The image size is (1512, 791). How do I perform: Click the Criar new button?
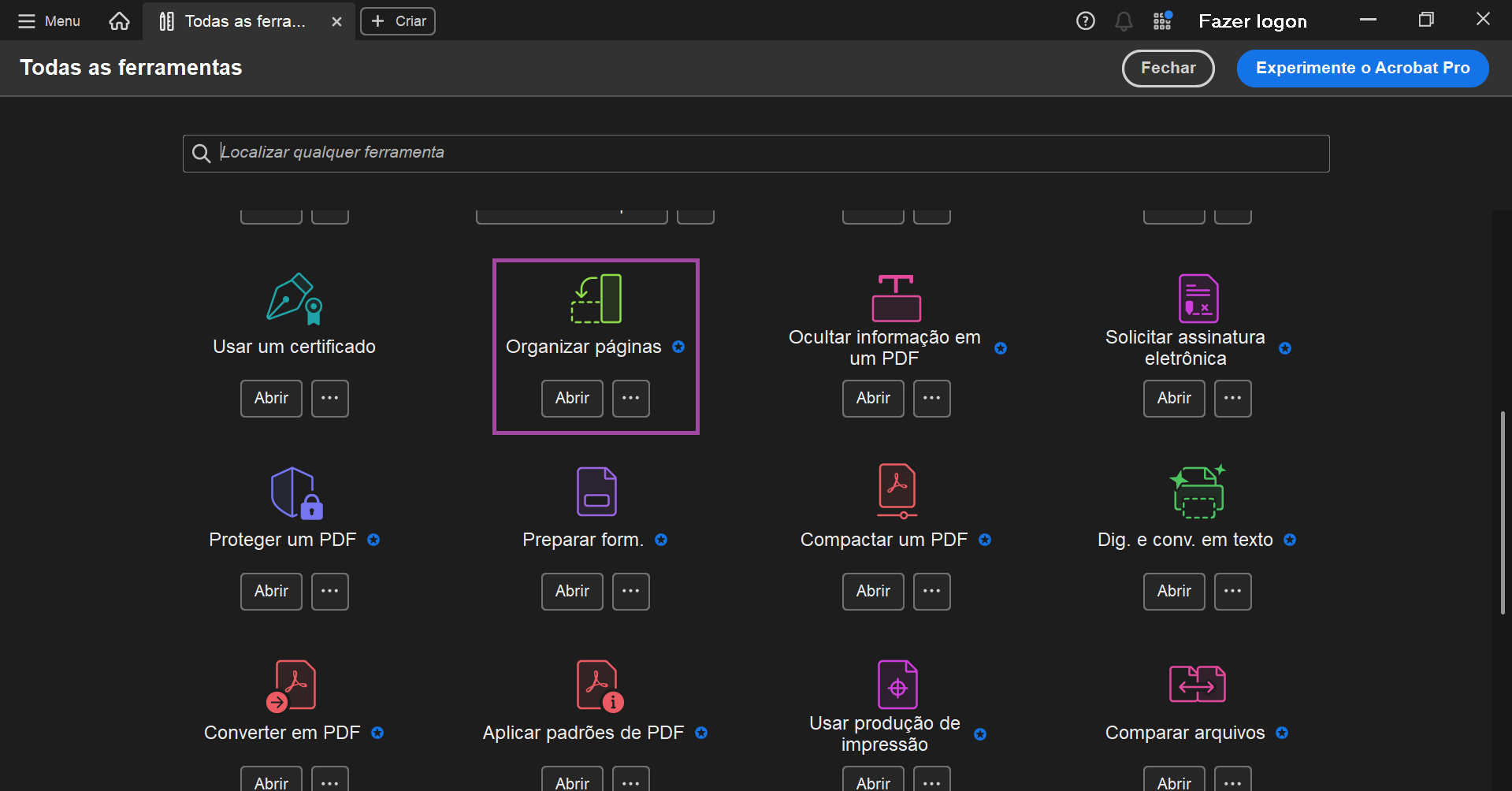[398, 21]
